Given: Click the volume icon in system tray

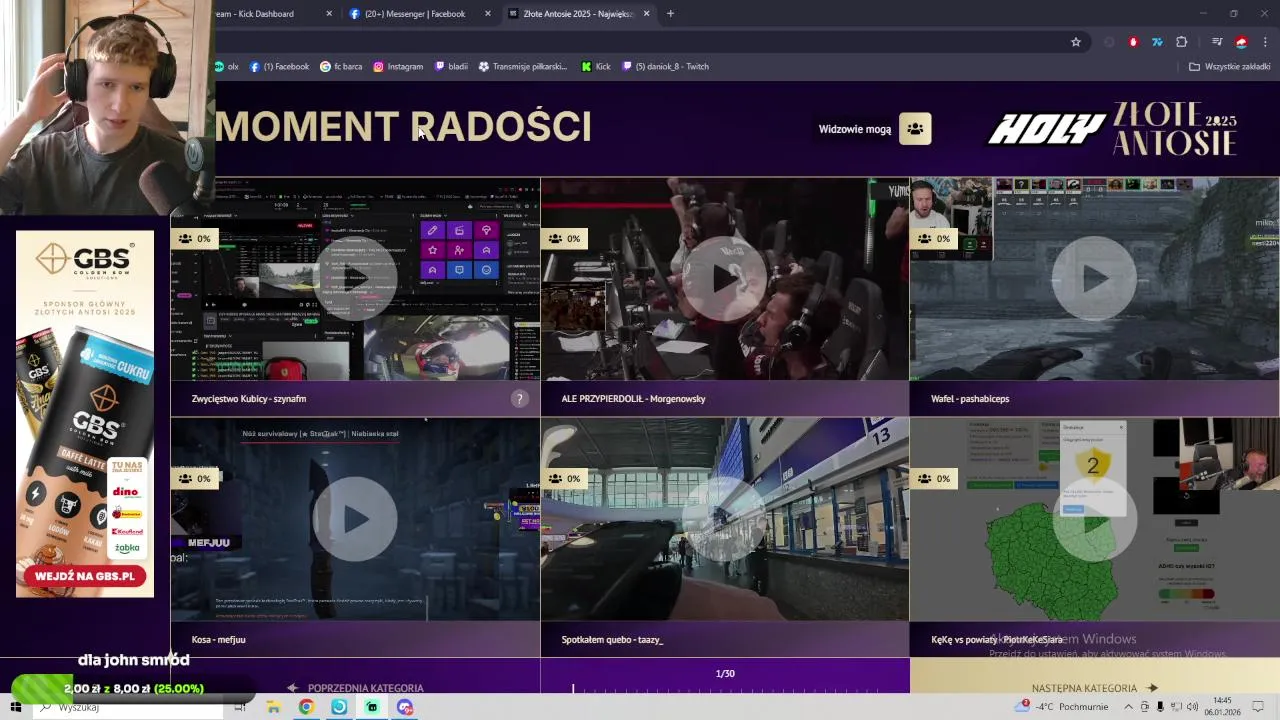Looking at the screenshot, I should [1192, 707].
